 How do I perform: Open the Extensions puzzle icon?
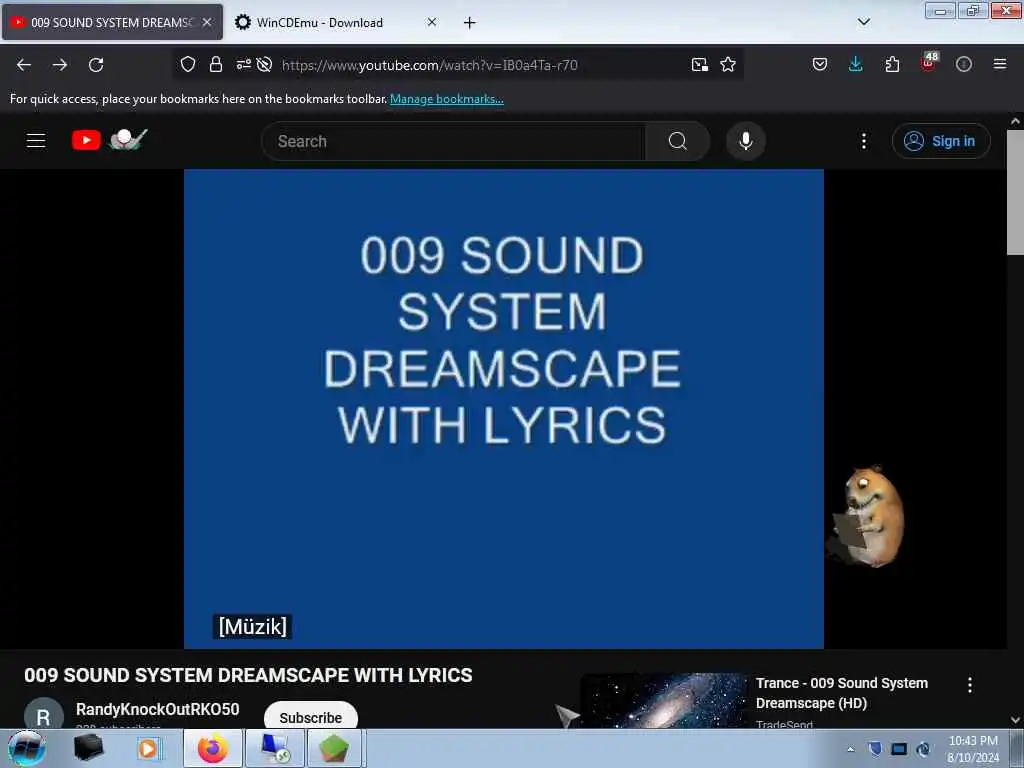click(892, 64)
